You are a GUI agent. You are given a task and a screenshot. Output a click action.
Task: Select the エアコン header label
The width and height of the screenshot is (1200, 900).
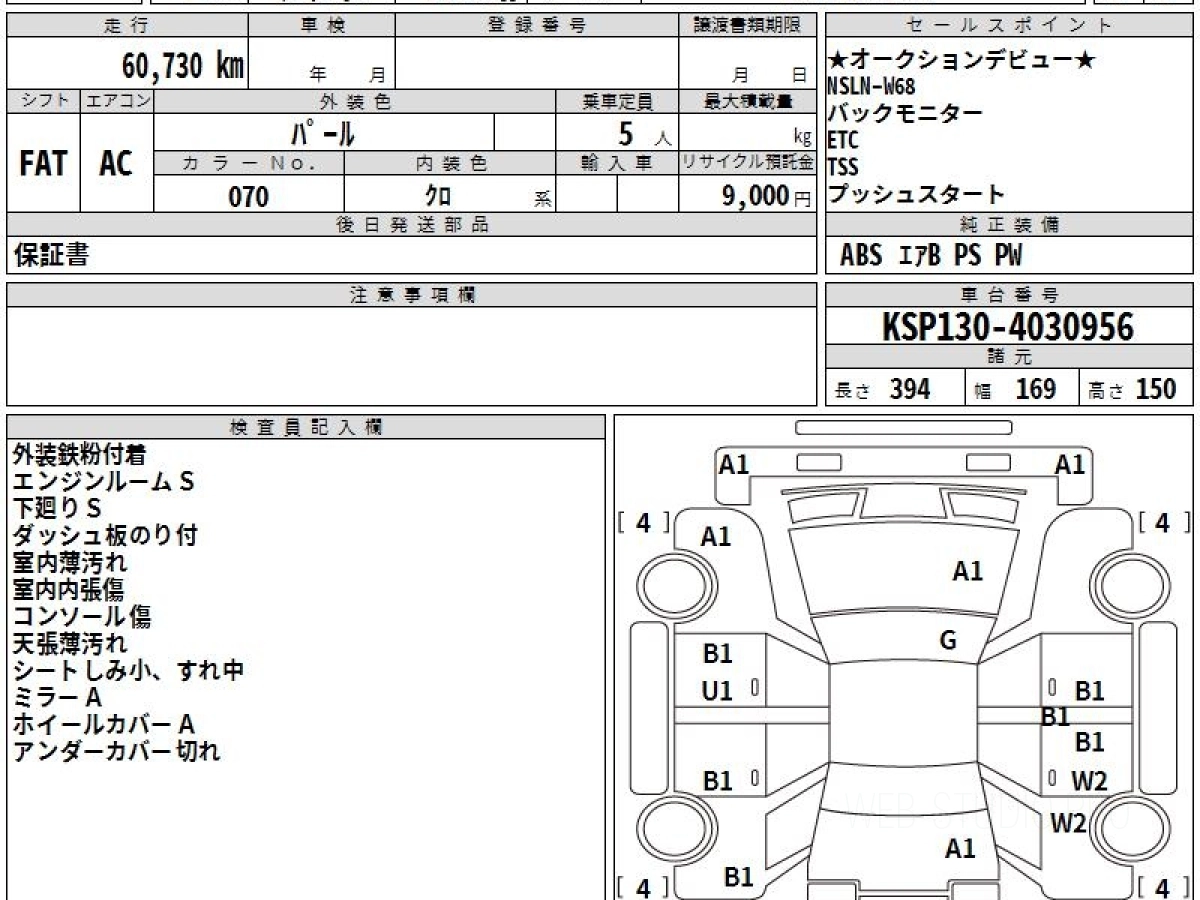117,101
